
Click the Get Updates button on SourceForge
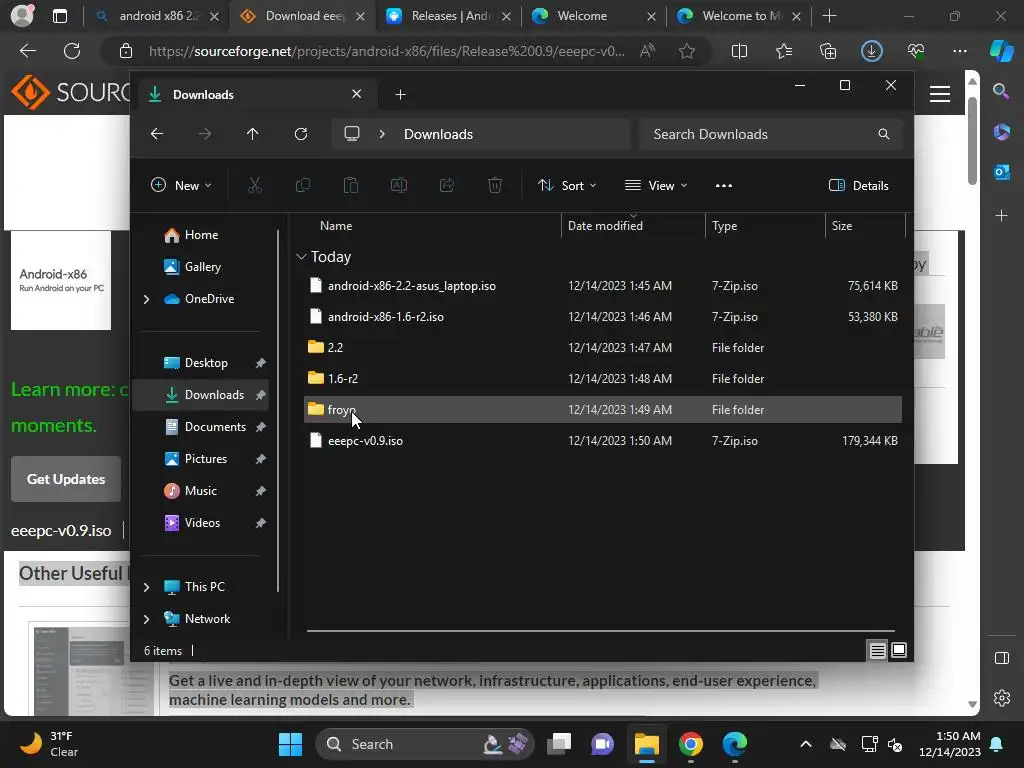click(66, 479)
